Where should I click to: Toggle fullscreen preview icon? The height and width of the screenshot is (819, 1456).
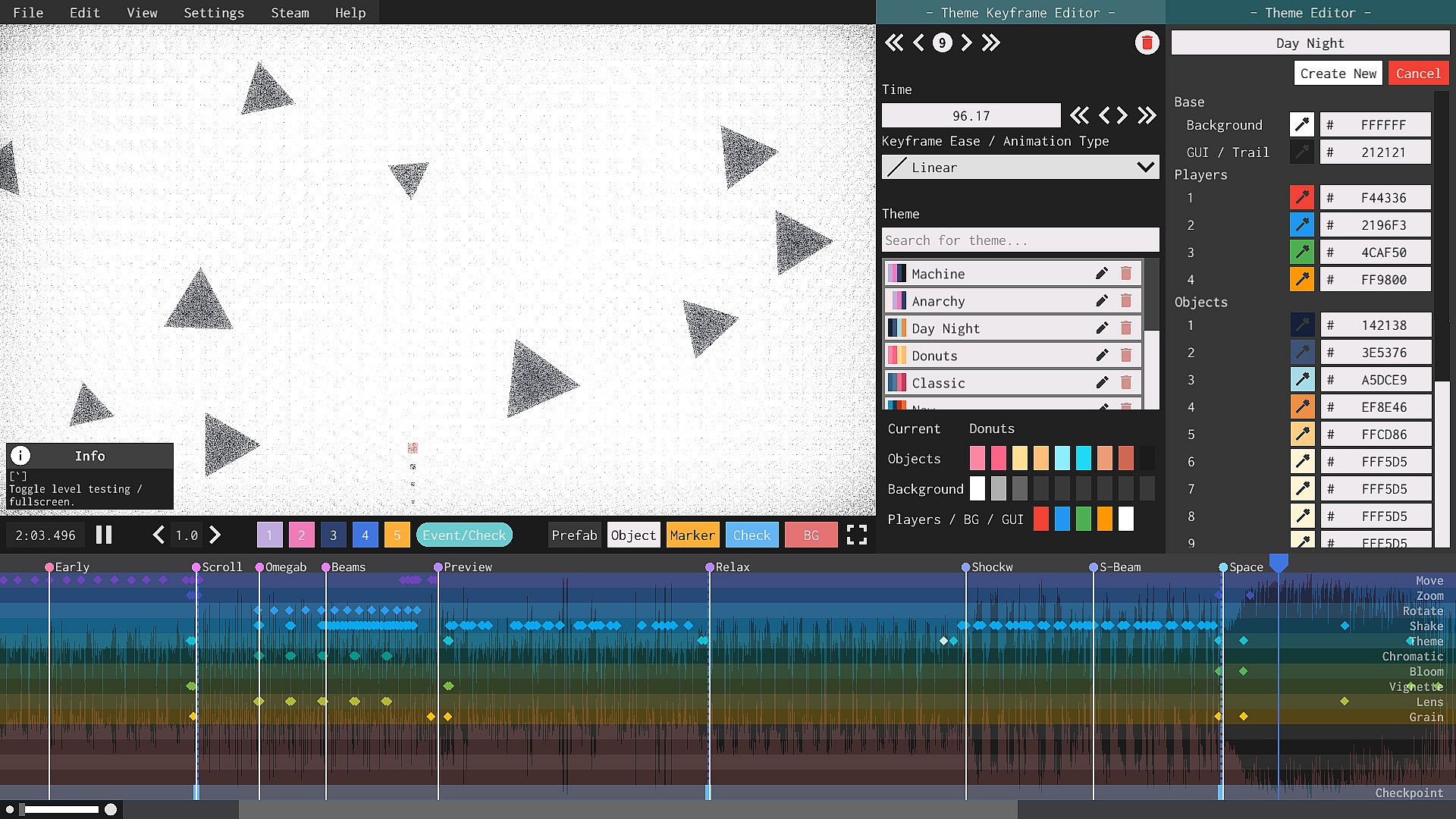pos(857,535)
